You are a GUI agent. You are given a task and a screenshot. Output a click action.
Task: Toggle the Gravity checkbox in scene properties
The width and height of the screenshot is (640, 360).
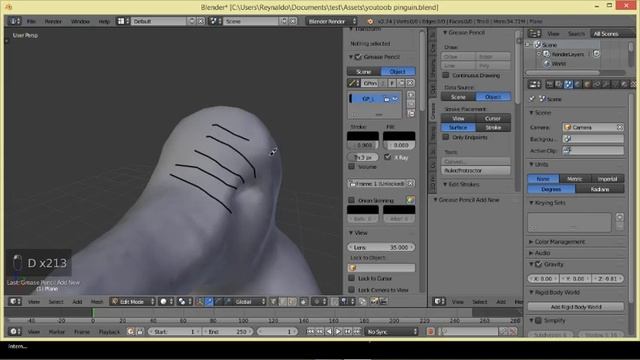539,264
